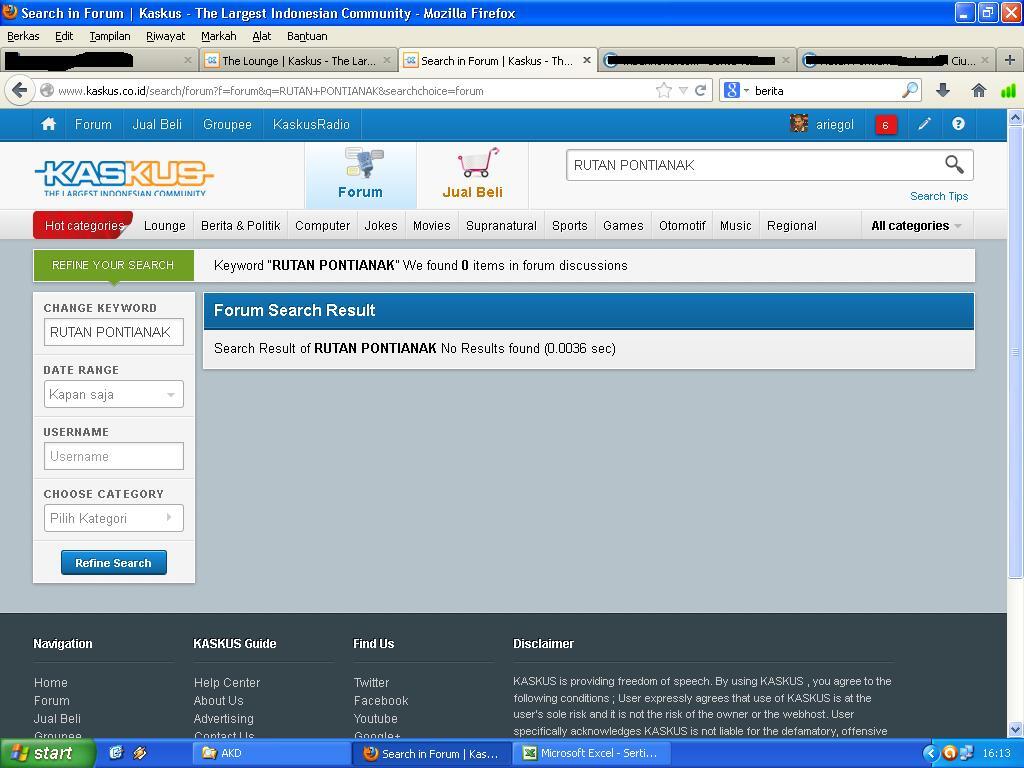The height and width of the screenshot is (768, 1024).
Task: Click the browser search magnifier icon
Action: click(x=910, y=90)
